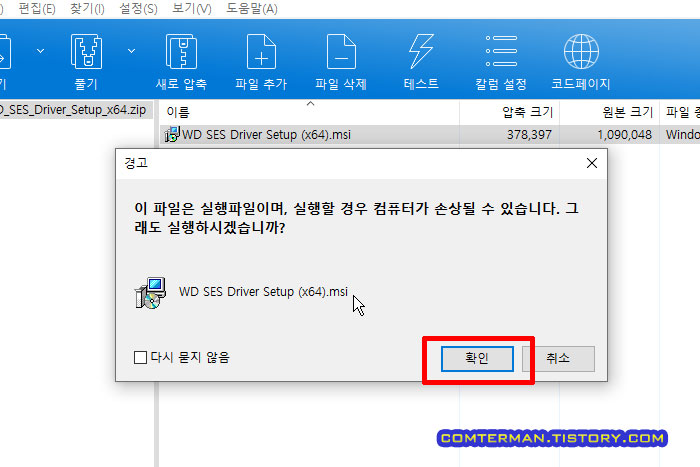Expand the dropdown arrow left of 풀기 icon

pos(40,51)
